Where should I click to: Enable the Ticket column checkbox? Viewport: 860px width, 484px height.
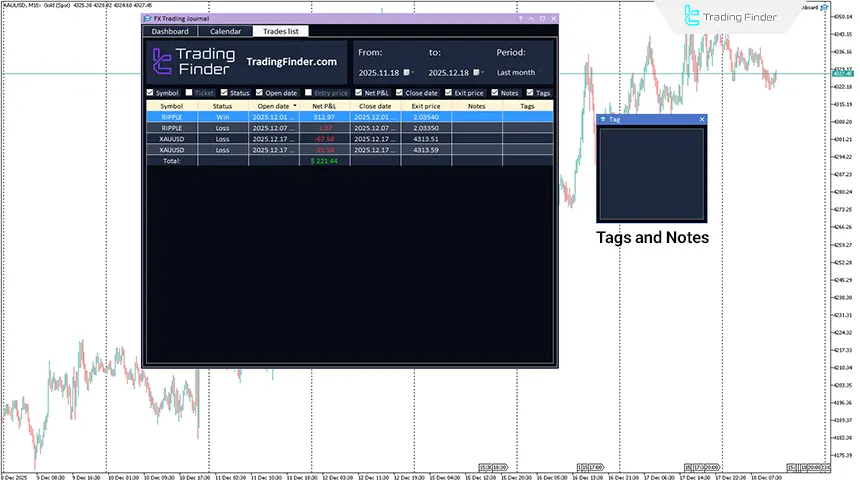click(x=188, y=93)
